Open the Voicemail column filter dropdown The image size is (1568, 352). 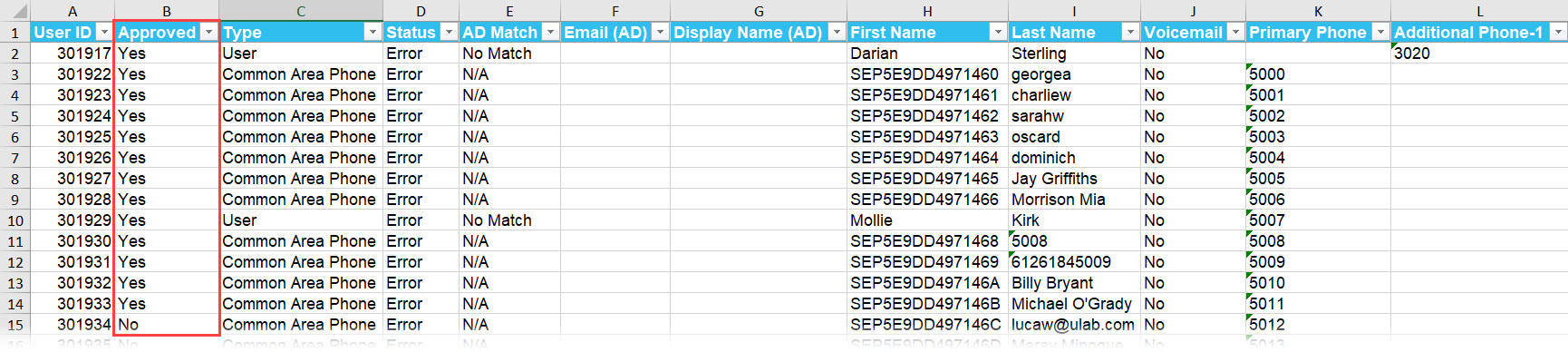pyautogui.click(x=1235, y=32)
